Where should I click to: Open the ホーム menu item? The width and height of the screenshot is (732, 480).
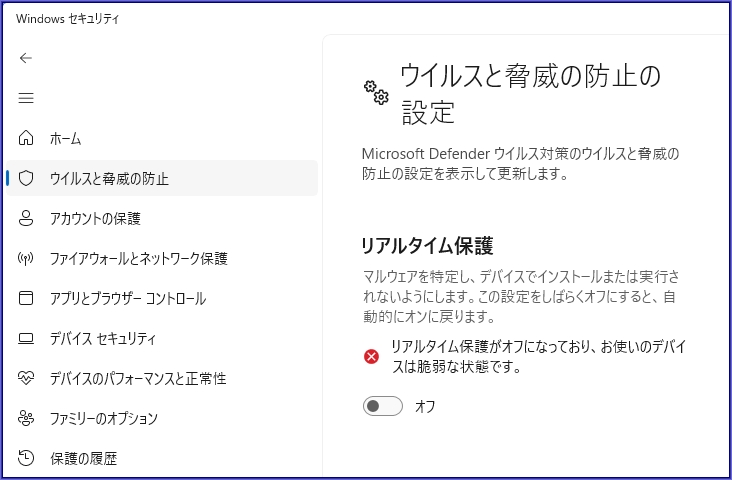66,138
